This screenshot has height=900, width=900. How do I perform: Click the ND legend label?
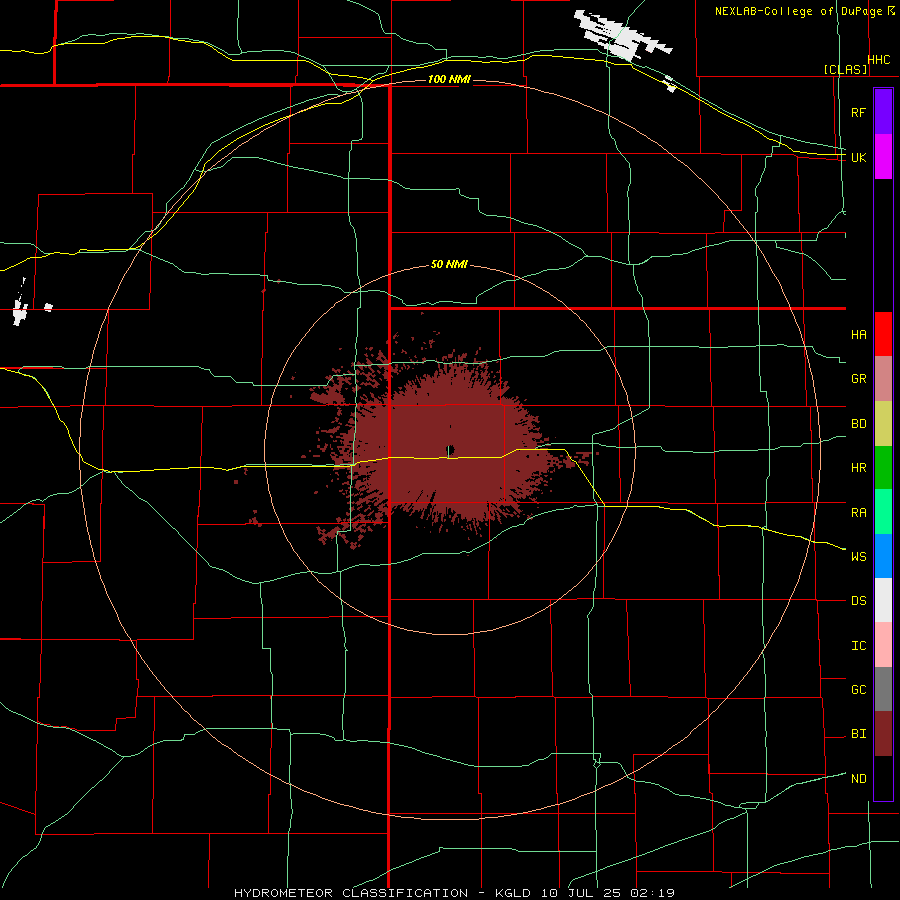point(859,779)
